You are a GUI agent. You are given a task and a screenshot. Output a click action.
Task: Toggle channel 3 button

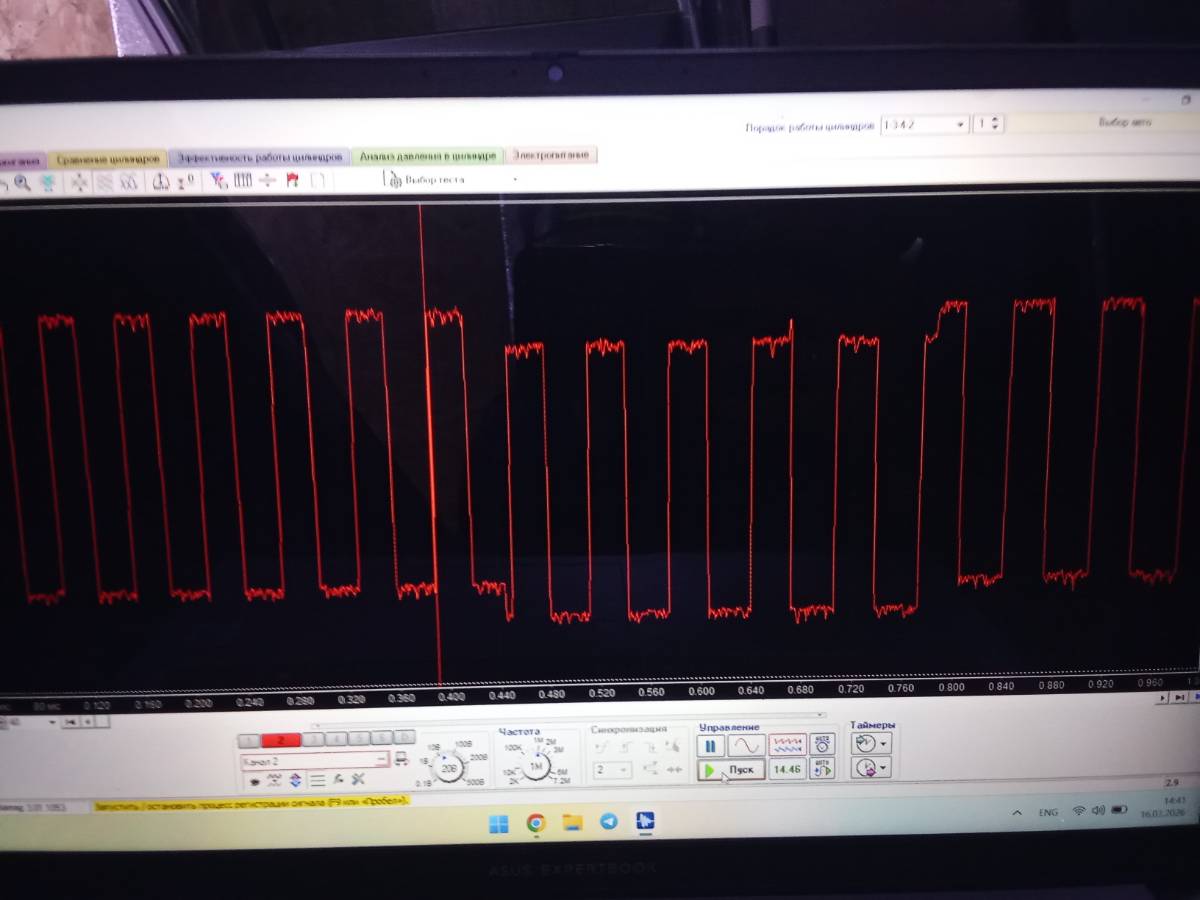[x=313, y=739]
